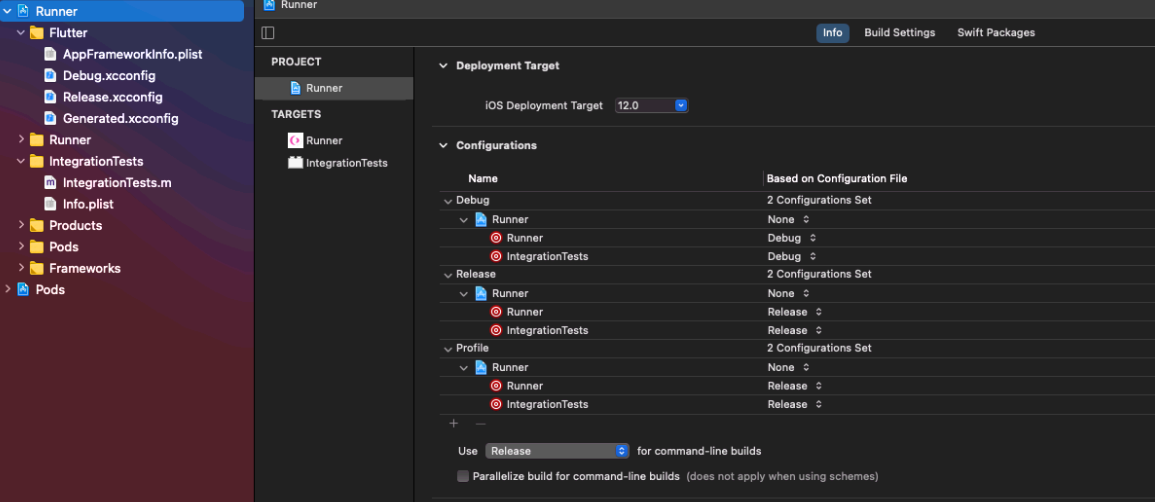Click the IntegrationTests.m file icon

(50, 183)
